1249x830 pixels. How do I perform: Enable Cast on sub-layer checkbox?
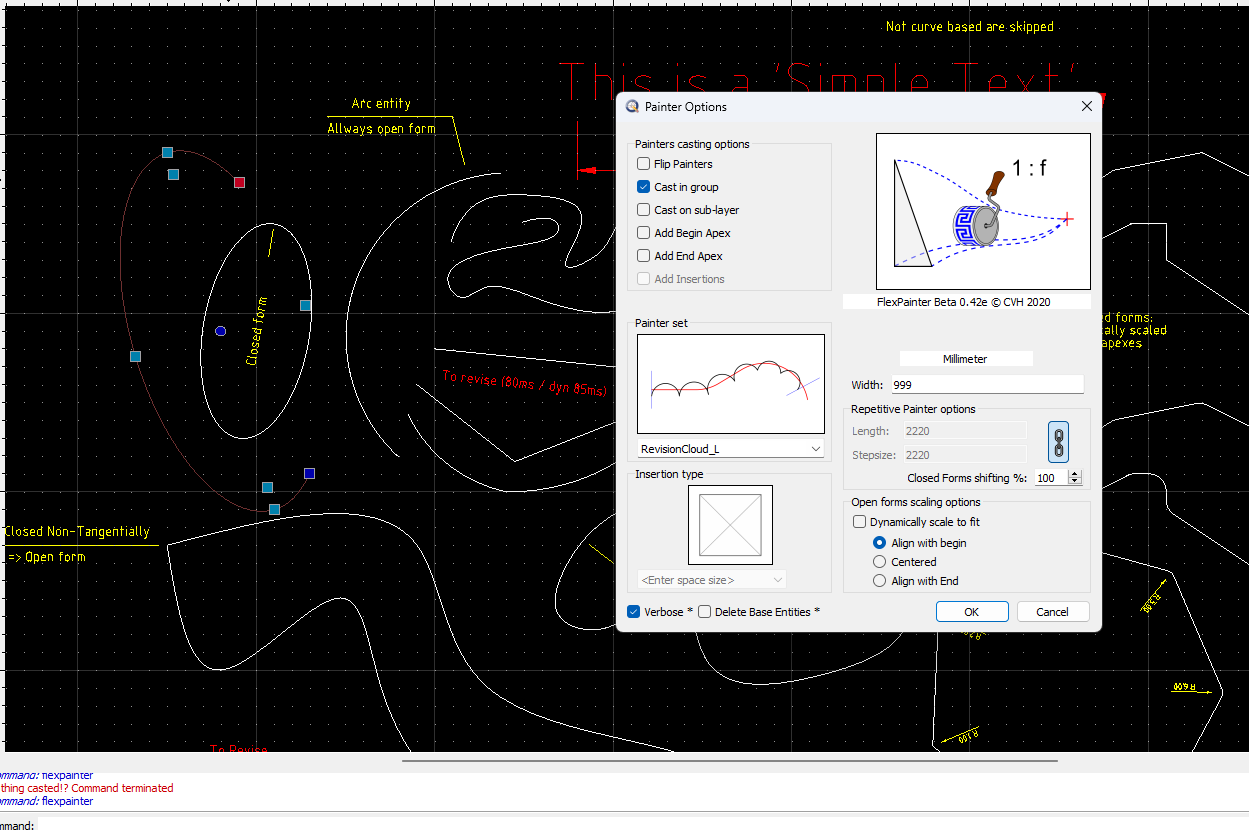pyautogui.click(x=644, y=210)
